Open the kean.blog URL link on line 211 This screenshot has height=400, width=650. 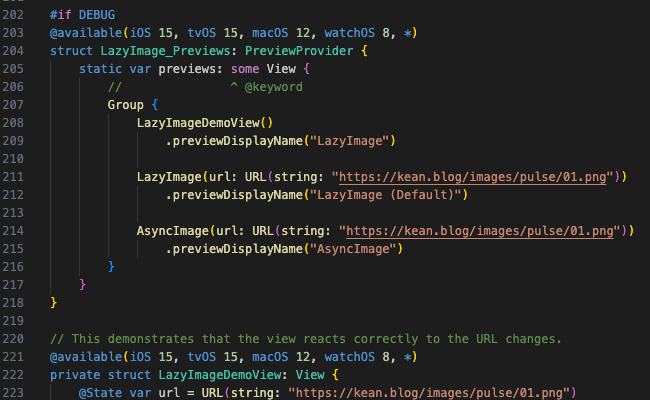[473, 177]
